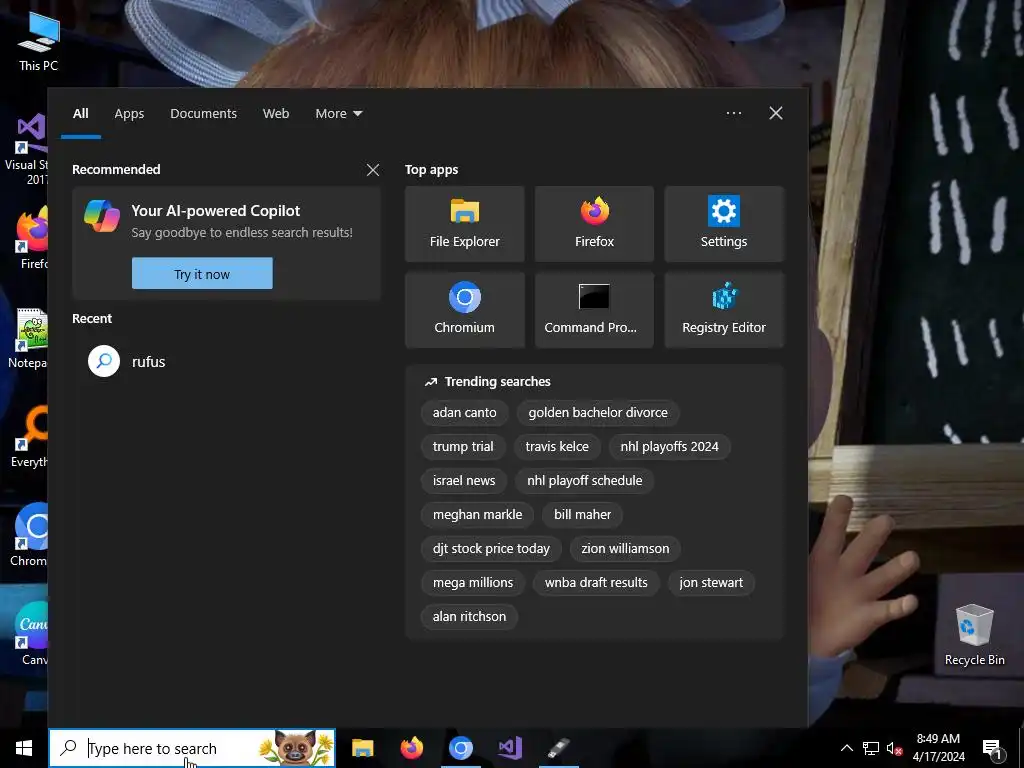
Task: Click the muted volume tray icon
Action: pyautogui.click(x=895, y=748)
